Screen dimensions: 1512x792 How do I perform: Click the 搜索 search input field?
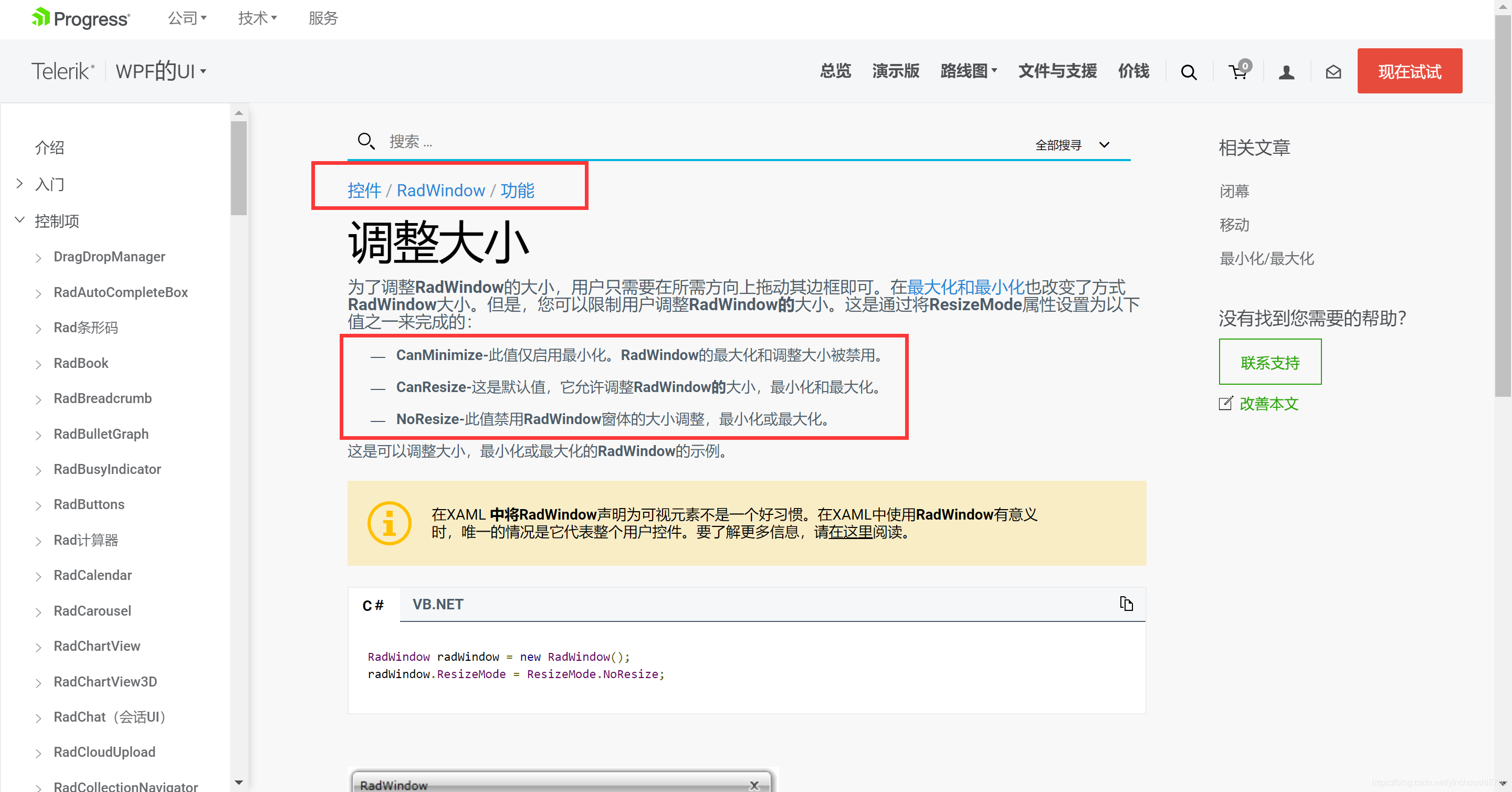coord(705,141)
